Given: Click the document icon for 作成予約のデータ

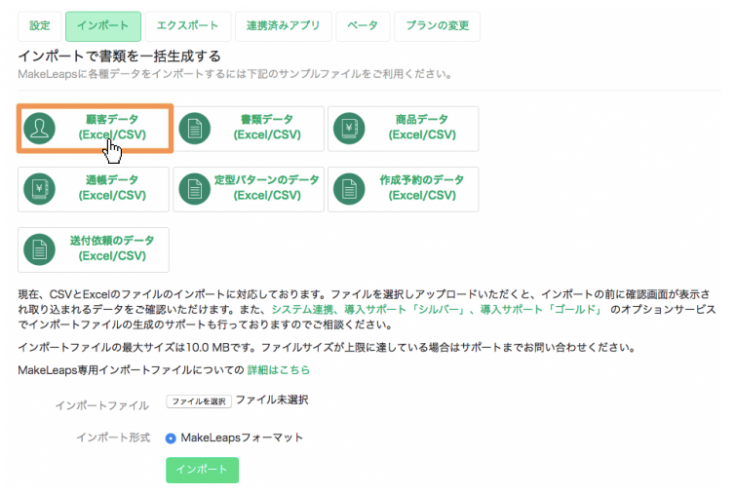Looking at the screenshot, I should [349, 189].
